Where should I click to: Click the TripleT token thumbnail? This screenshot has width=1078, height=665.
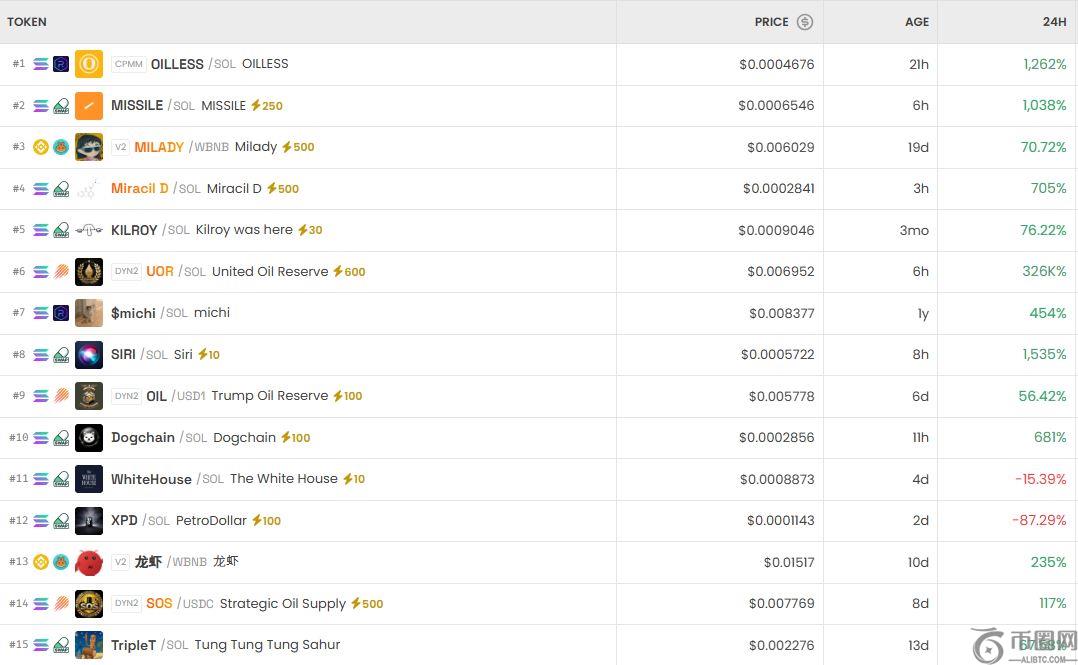pyautogui.click(x=89, y=645)
